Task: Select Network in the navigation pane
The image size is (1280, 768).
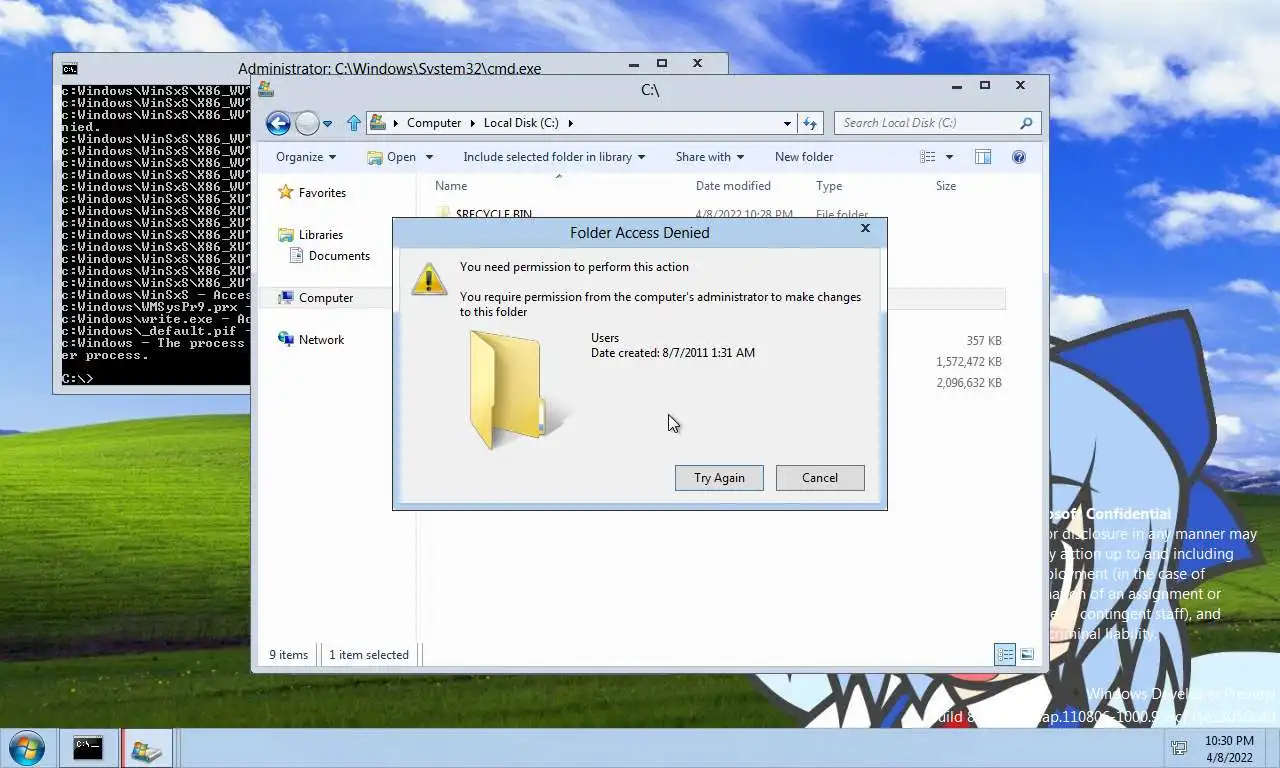Action: tap(321, 340)
